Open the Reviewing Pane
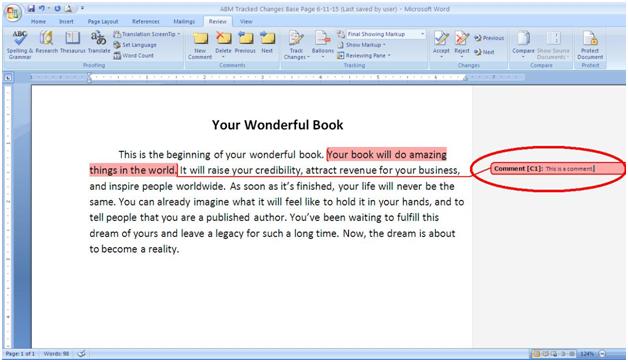The image size is (628, 362). (x=364, y=56)
